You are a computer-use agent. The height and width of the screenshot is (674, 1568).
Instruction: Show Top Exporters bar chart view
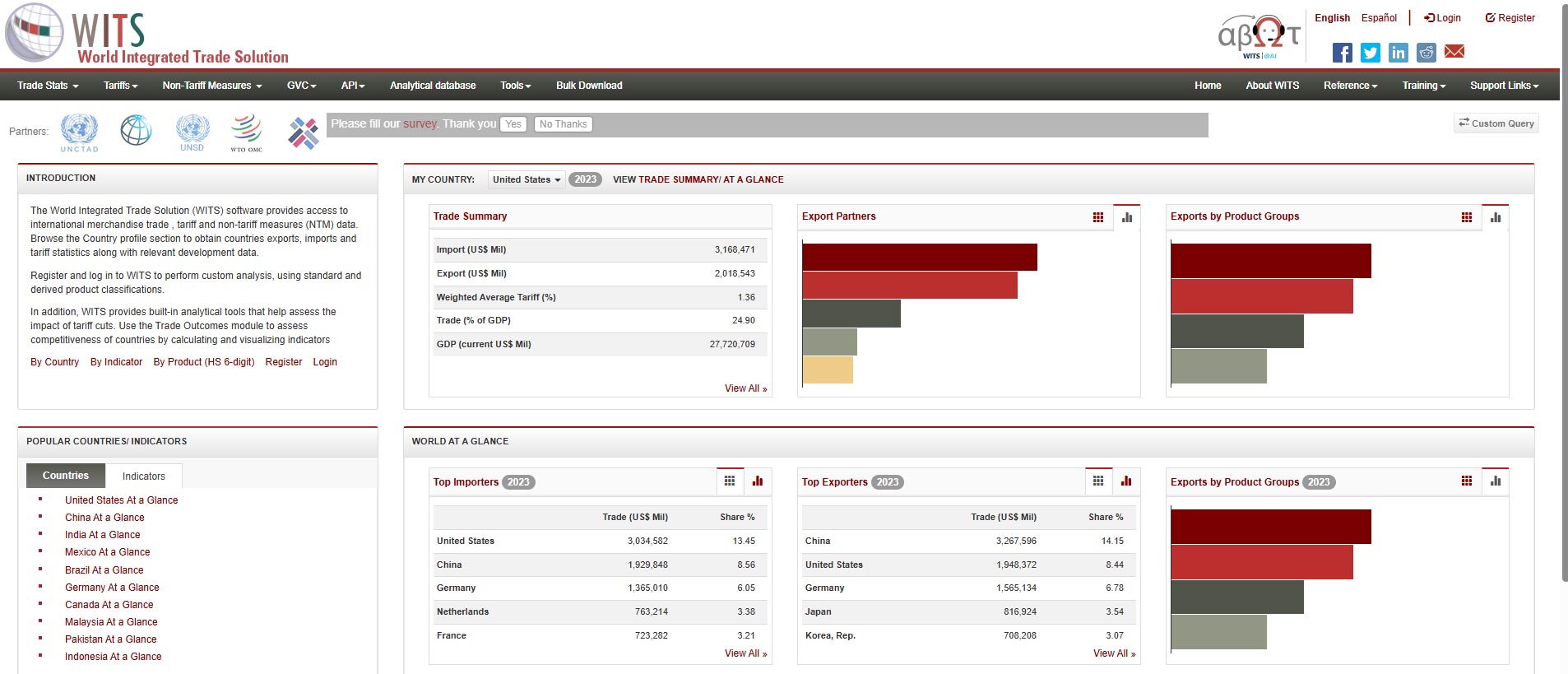(1126, 481)
